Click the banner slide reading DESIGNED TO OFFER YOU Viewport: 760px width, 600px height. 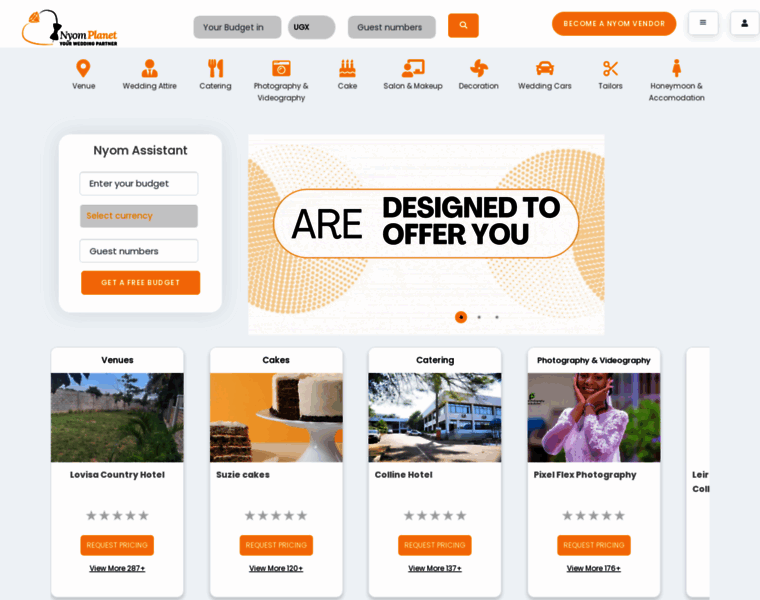426,234
